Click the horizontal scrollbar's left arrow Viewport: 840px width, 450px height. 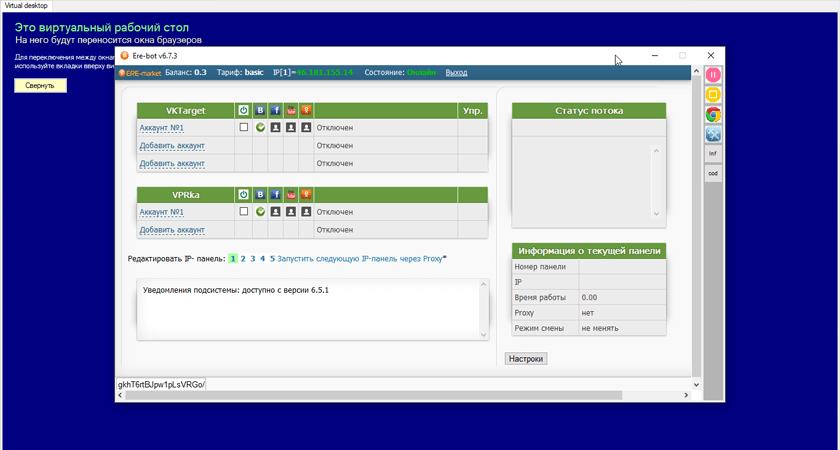click(x=121, y=395)
